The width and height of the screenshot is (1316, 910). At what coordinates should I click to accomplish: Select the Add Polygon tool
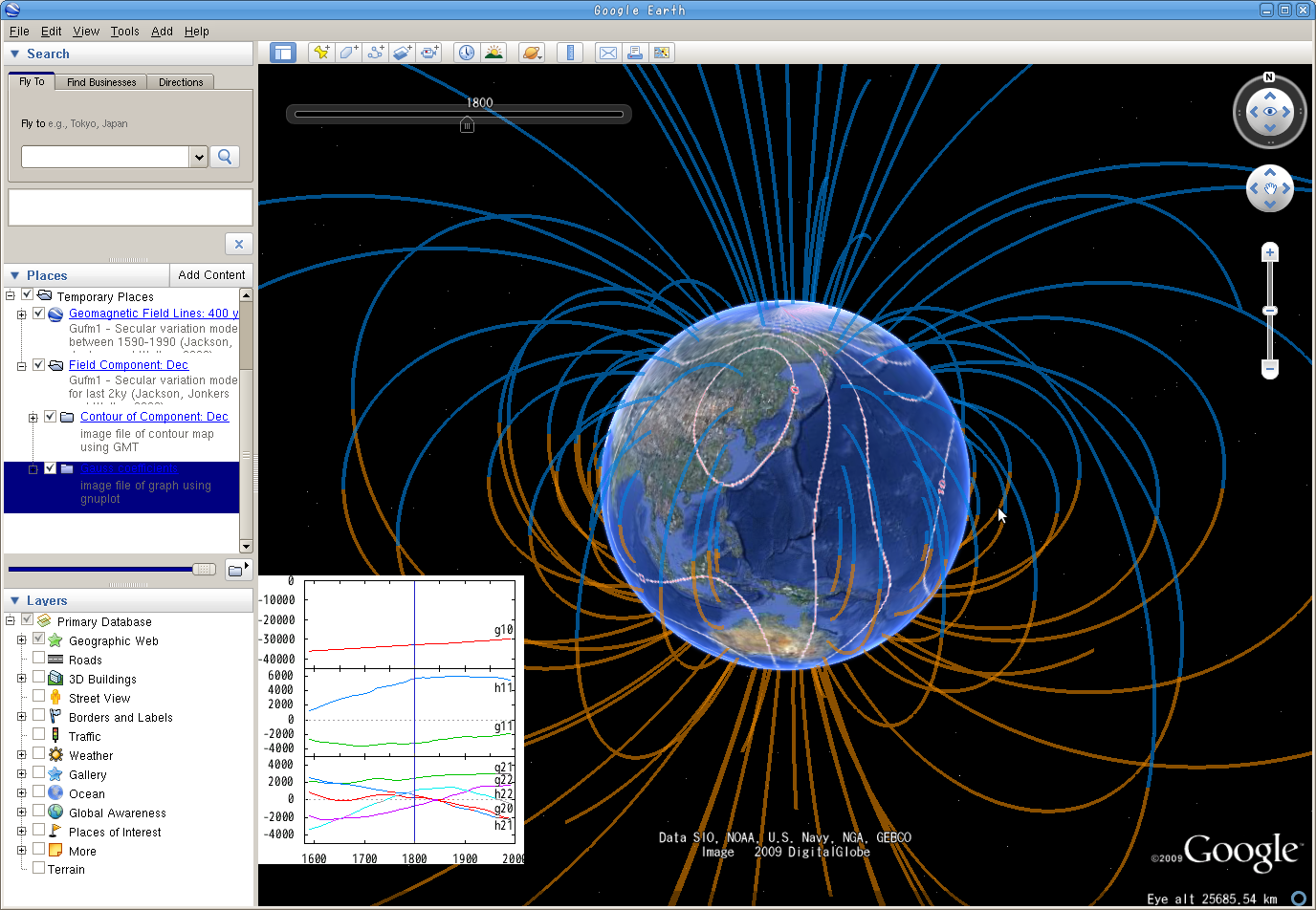point(348,53)
